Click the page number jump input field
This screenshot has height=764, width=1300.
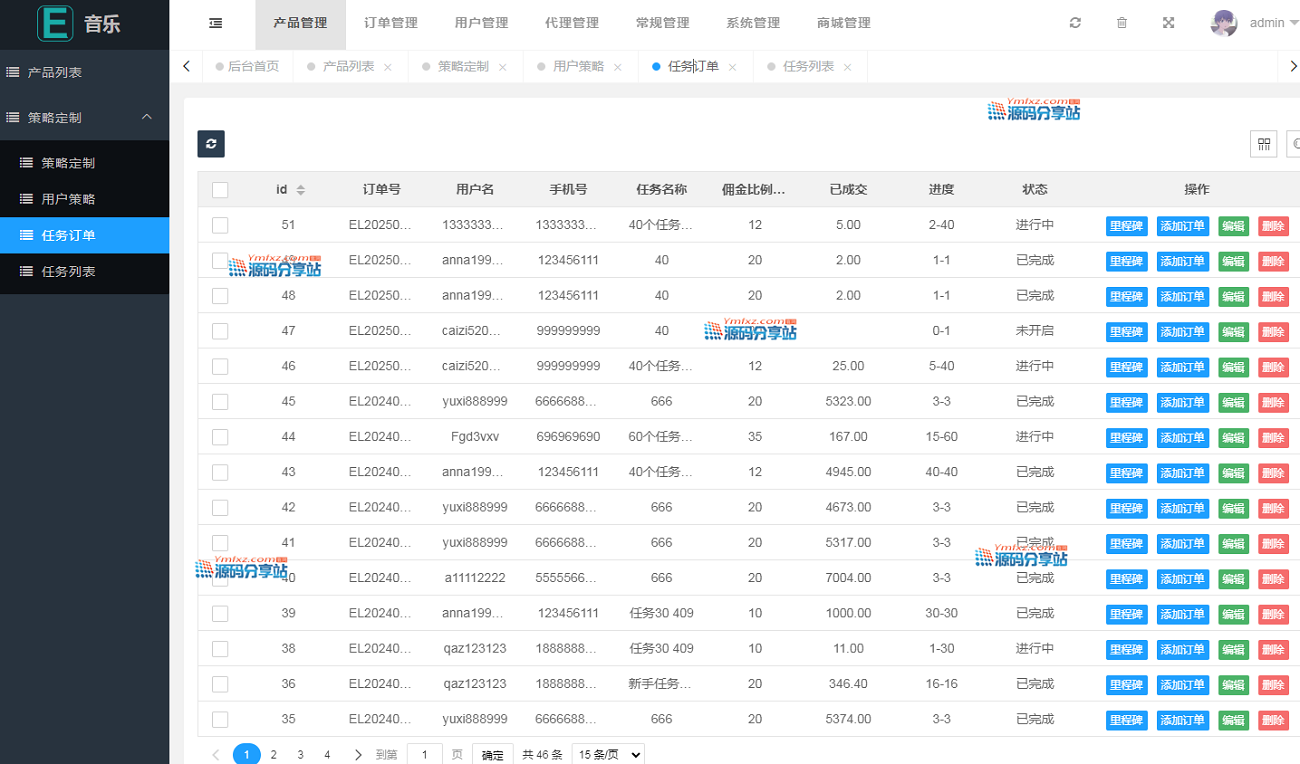pyautogui.click(x=424, y=755)
